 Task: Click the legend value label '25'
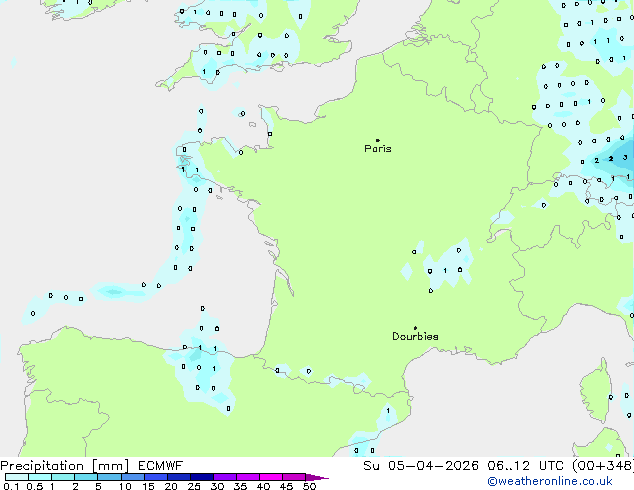[x=194, y=486]
